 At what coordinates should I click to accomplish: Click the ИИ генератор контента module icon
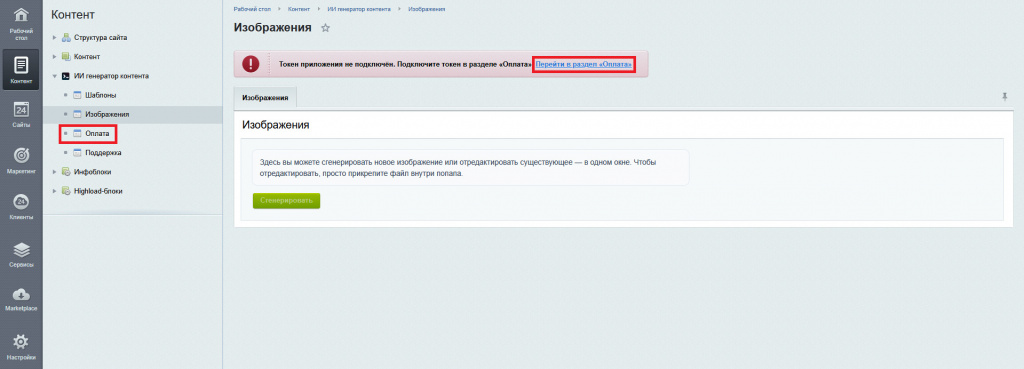[x=65, y=76]
